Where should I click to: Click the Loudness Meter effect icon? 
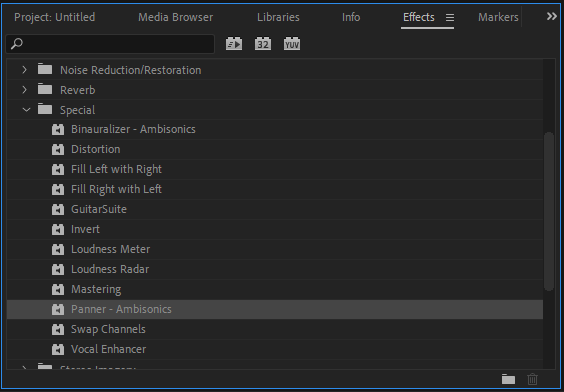(58, 249)
